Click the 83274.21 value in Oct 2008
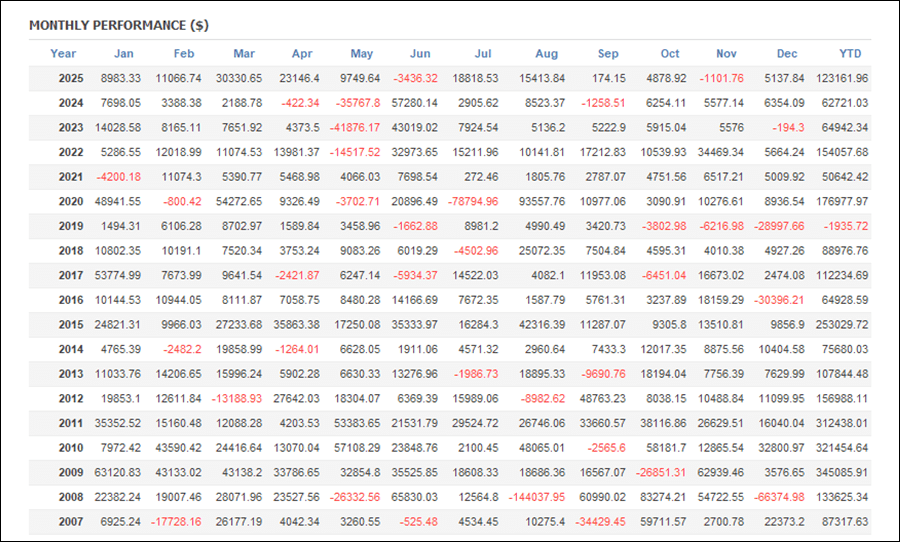 coord(661,497)
